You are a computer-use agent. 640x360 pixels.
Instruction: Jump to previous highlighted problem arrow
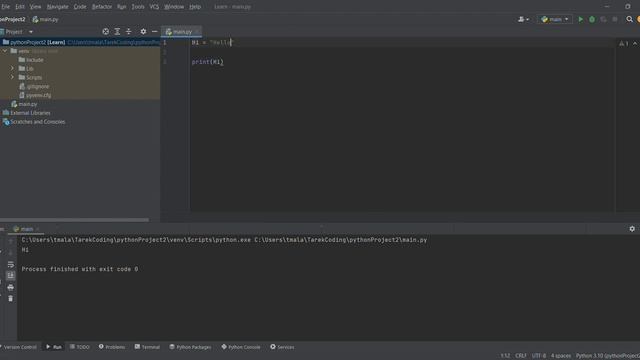click(635, 43)
